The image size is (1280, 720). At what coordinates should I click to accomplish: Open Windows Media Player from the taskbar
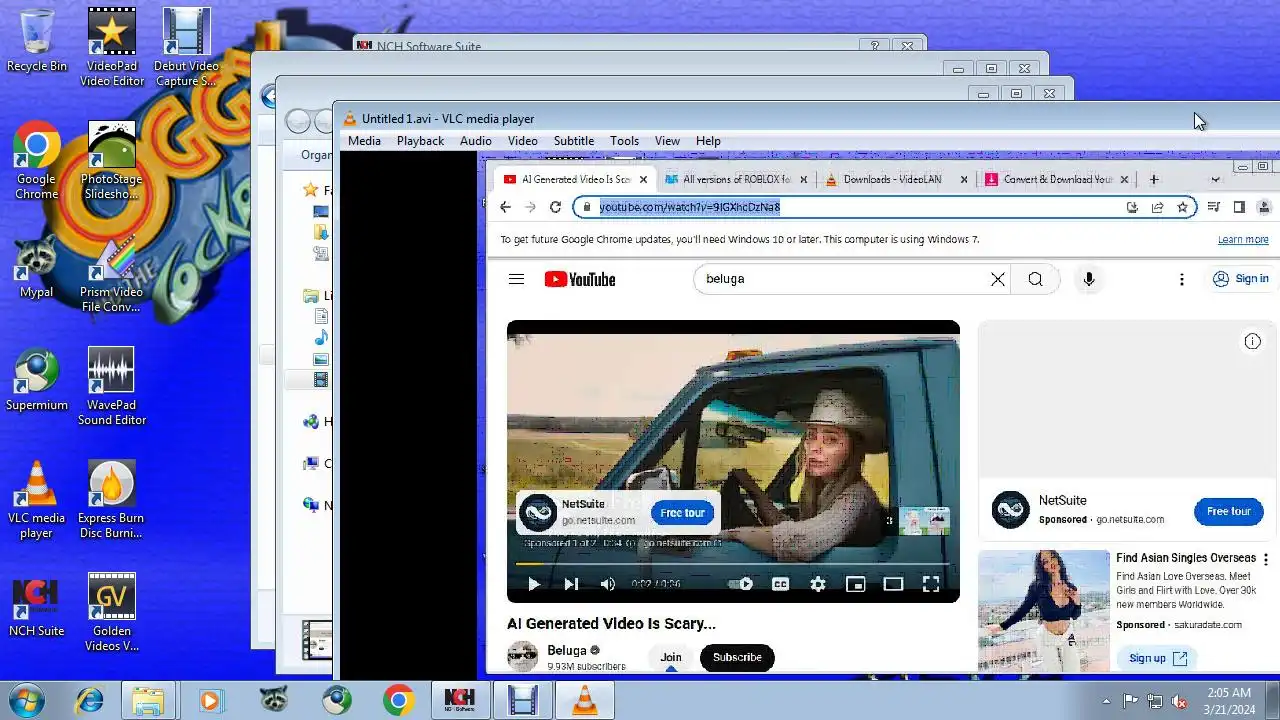(210, 700)
